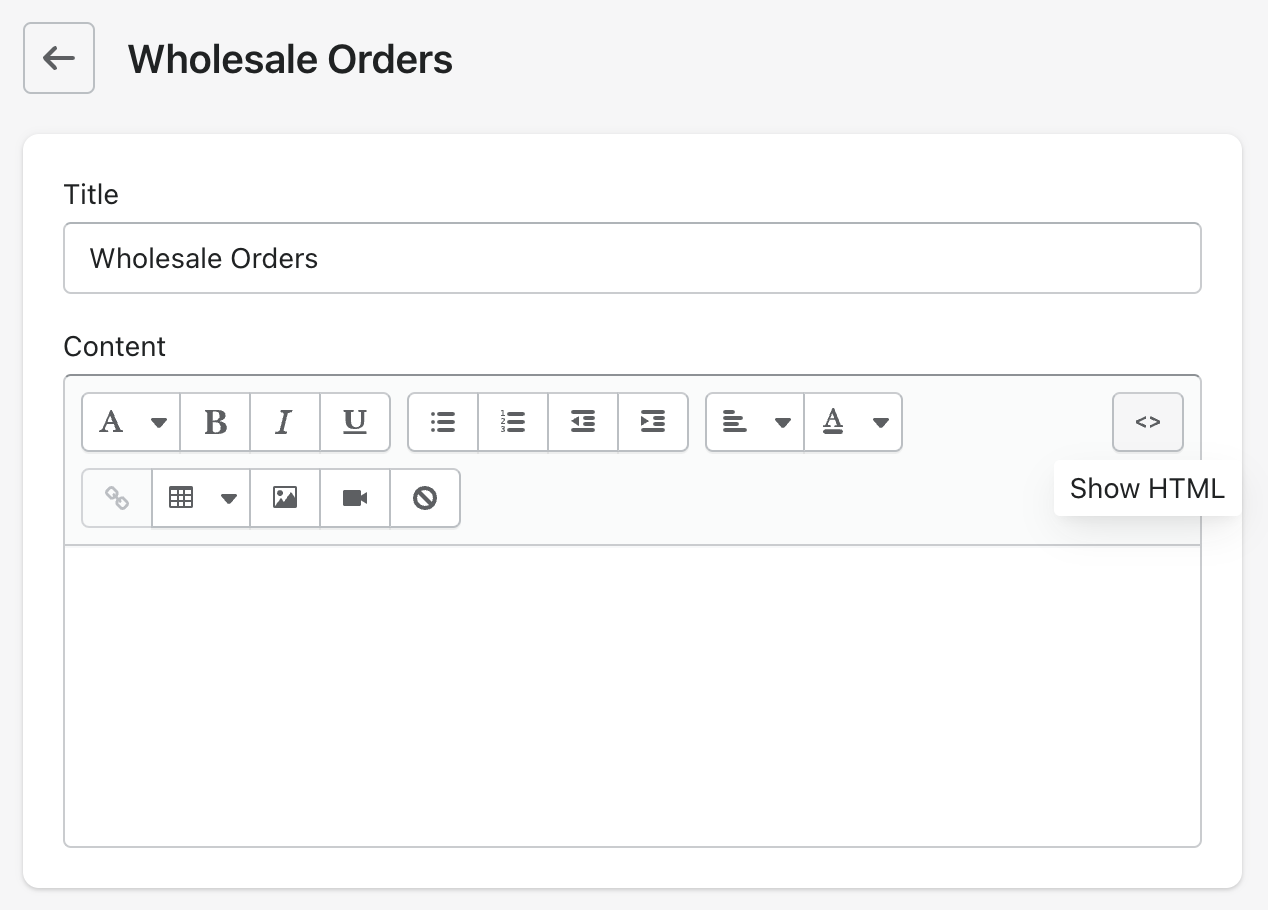Select the Title input containing Wholesale Orders
Viewport: 1268px width, 910px height.
click(632, 258)
